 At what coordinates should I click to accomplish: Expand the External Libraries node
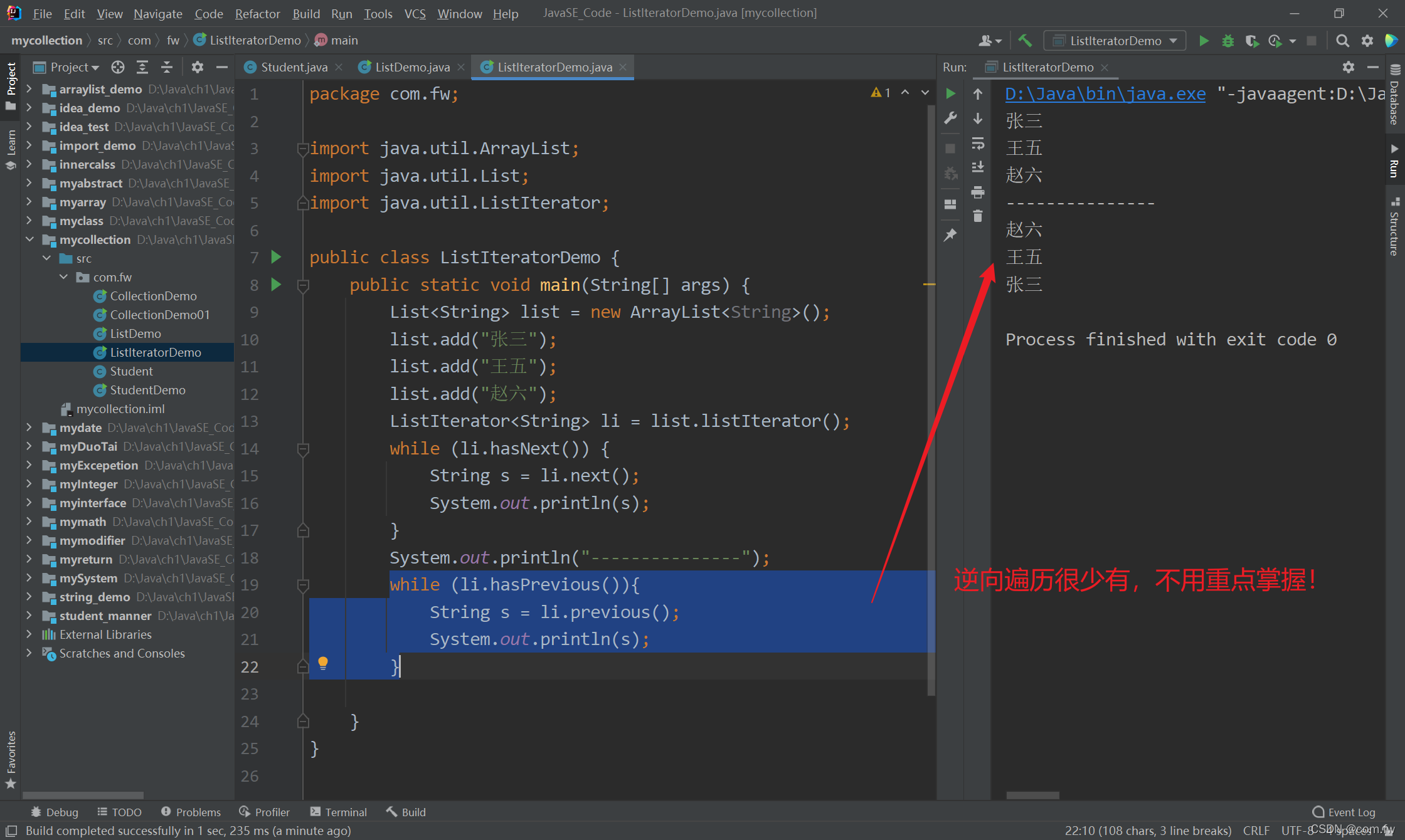(29, 634)
